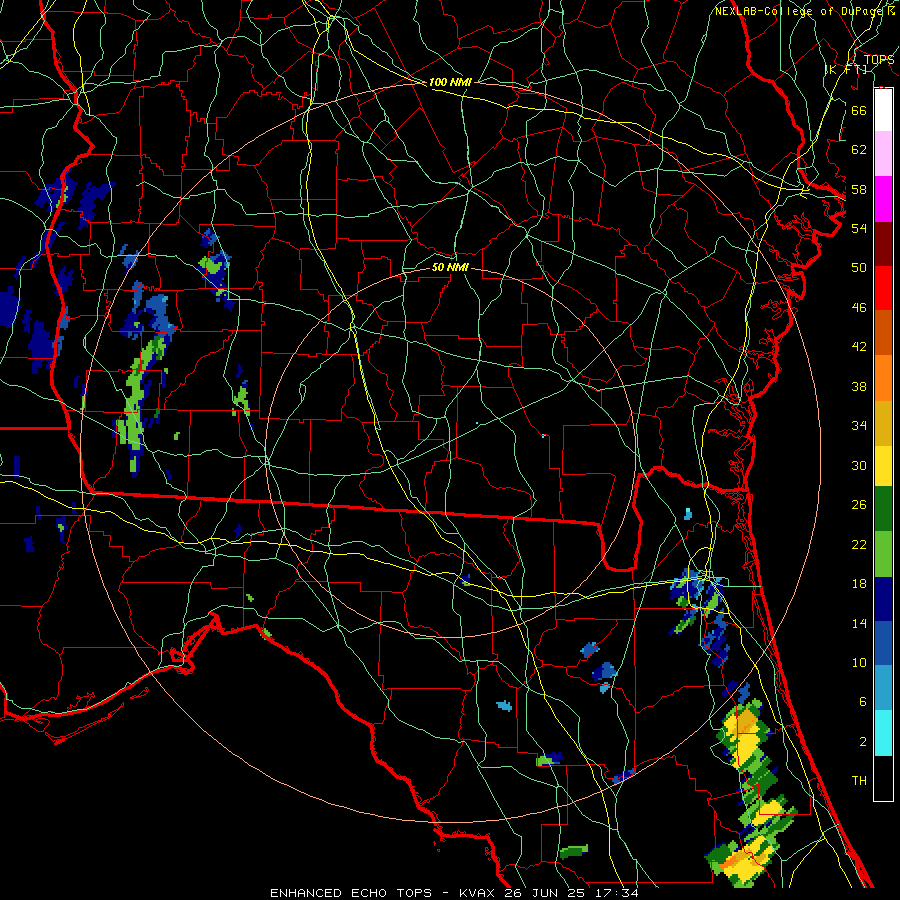The image size is (900, 900).
Task: Click the legend value 46
Action: point(859,308)
